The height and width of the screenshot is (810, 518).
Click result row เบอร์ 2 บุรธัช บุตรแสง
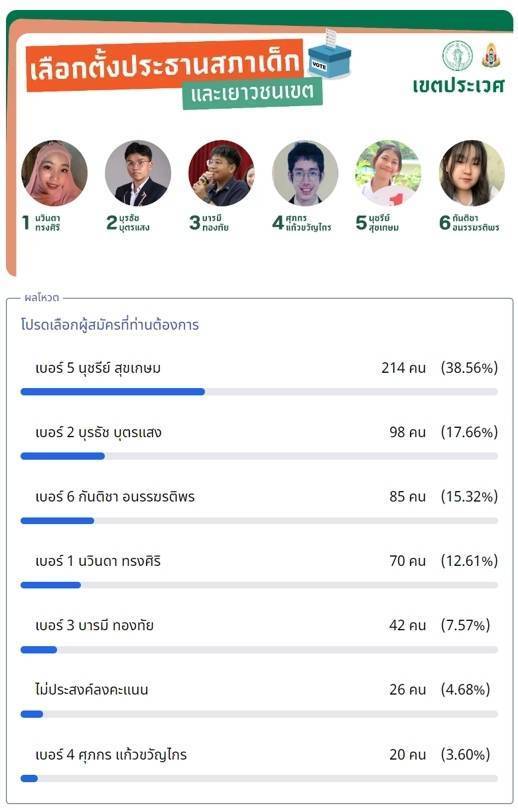coord(259,442)
